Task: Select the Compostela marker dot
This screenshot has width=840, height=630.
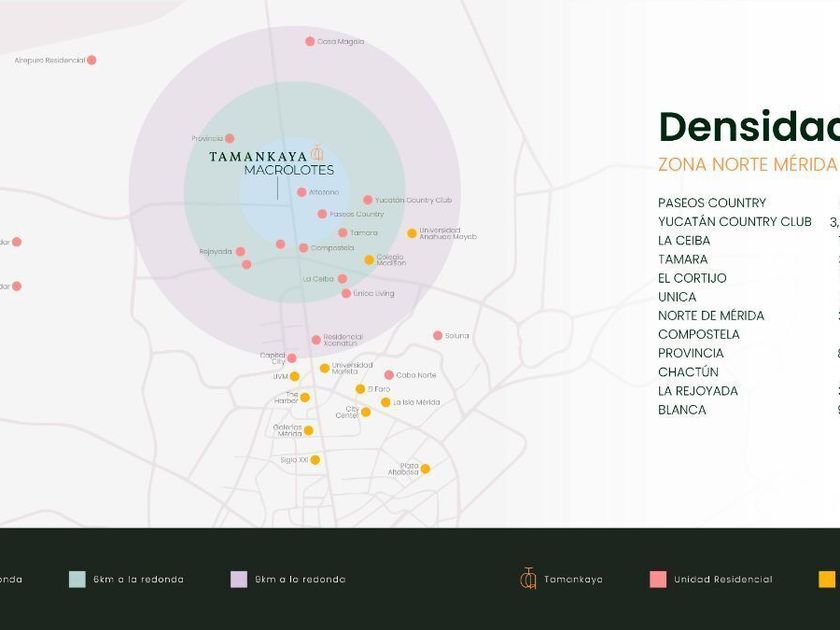Action: (304, 248)
